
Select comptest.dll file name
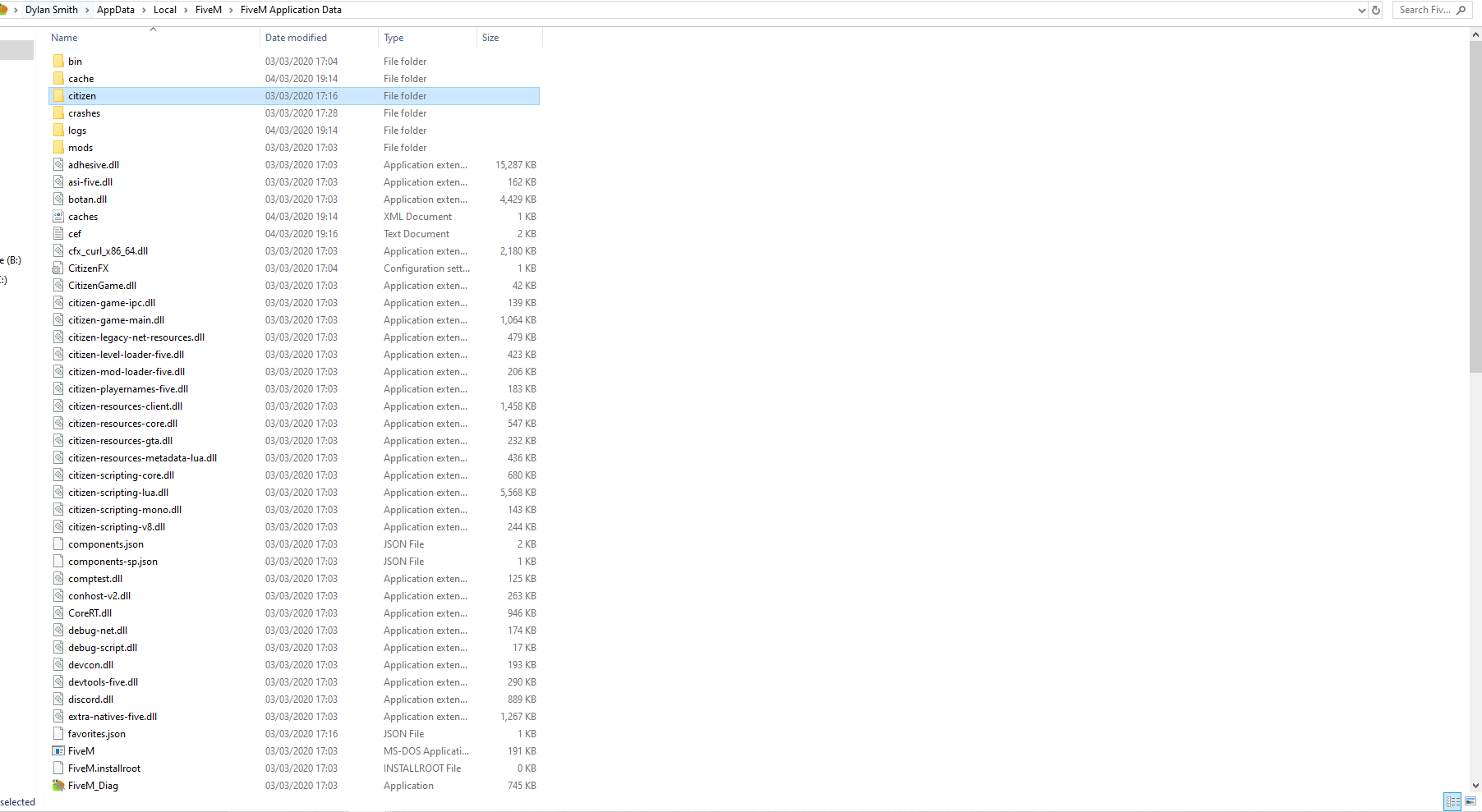[95, 579]
